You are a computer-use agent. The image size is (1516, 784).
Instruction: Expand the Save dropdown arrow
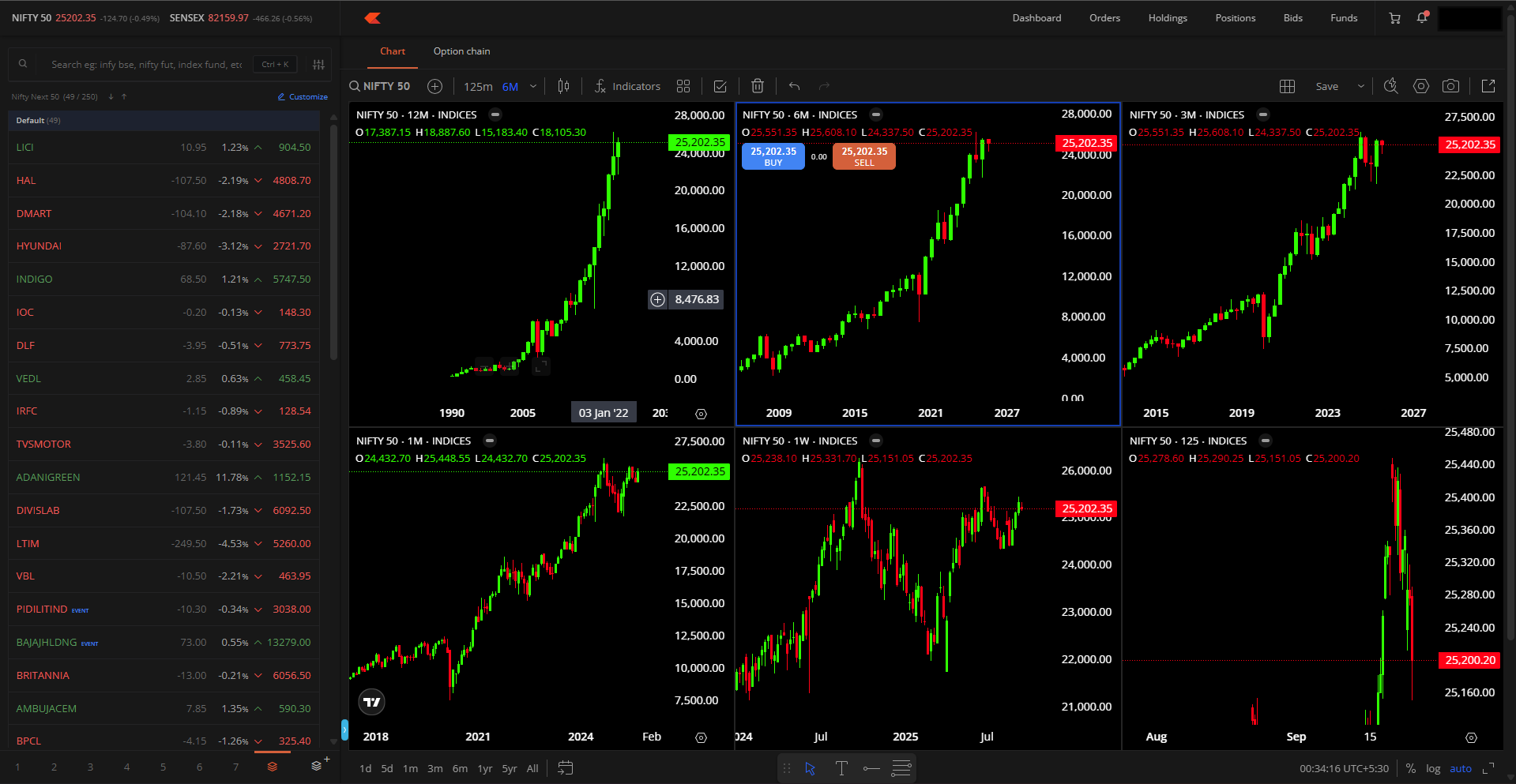tap(1360, 86)
